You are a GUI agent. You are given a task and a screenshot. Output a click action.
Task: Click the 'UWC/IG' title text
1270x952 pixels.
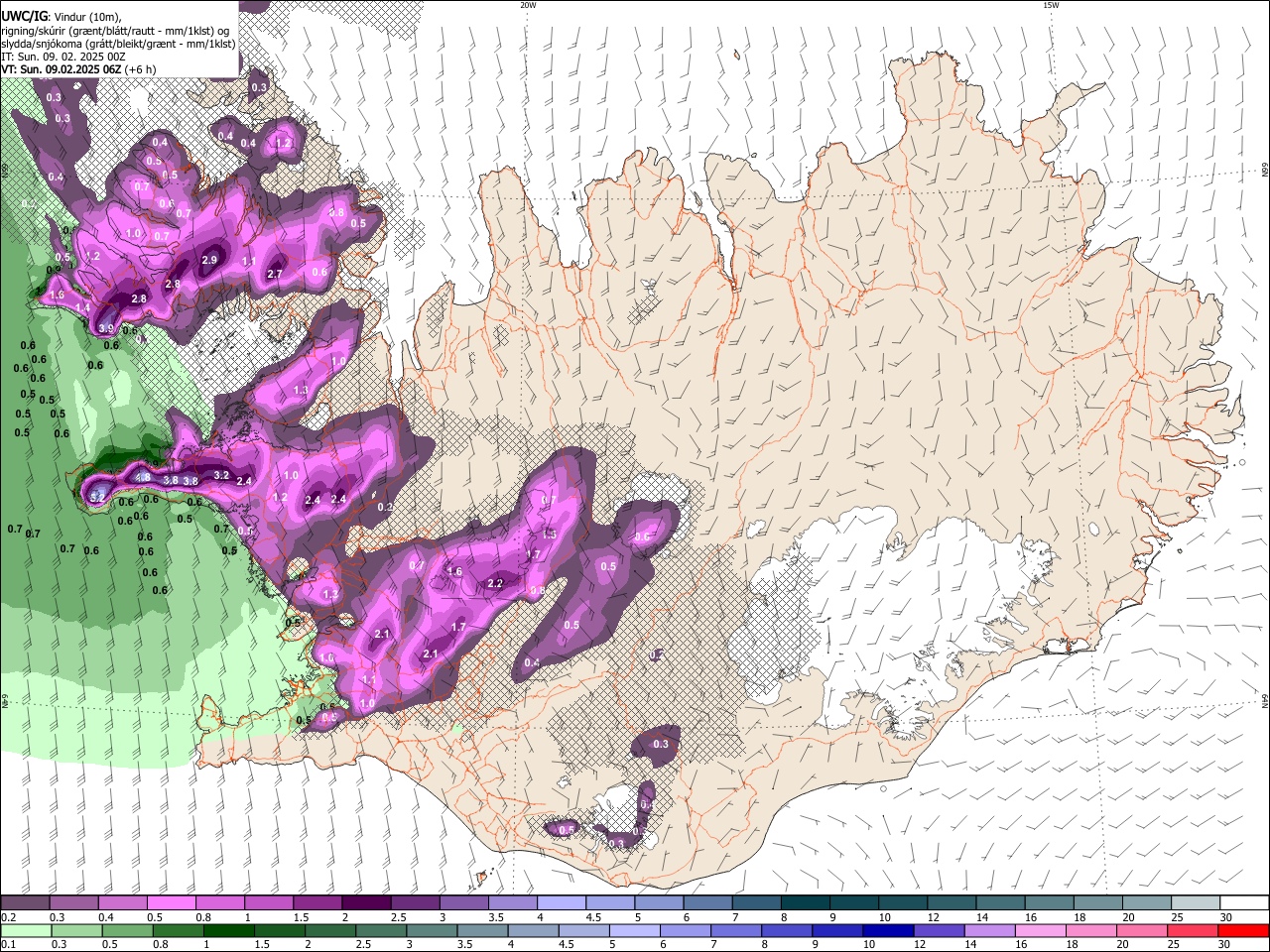pyautogui.click(x=23, y=17)
